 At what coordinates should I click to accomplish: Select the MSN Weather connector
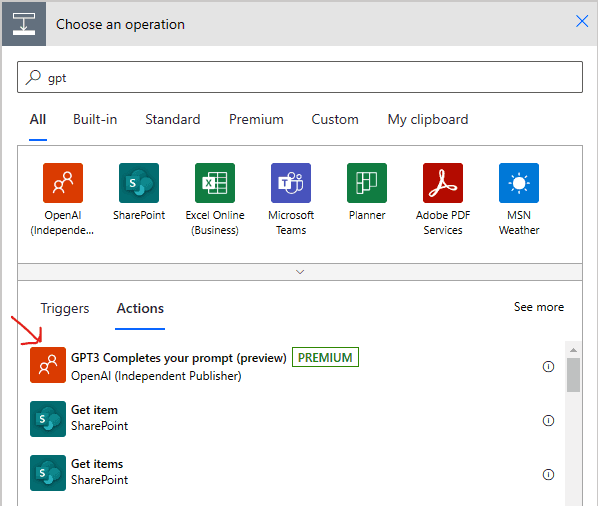519,183
